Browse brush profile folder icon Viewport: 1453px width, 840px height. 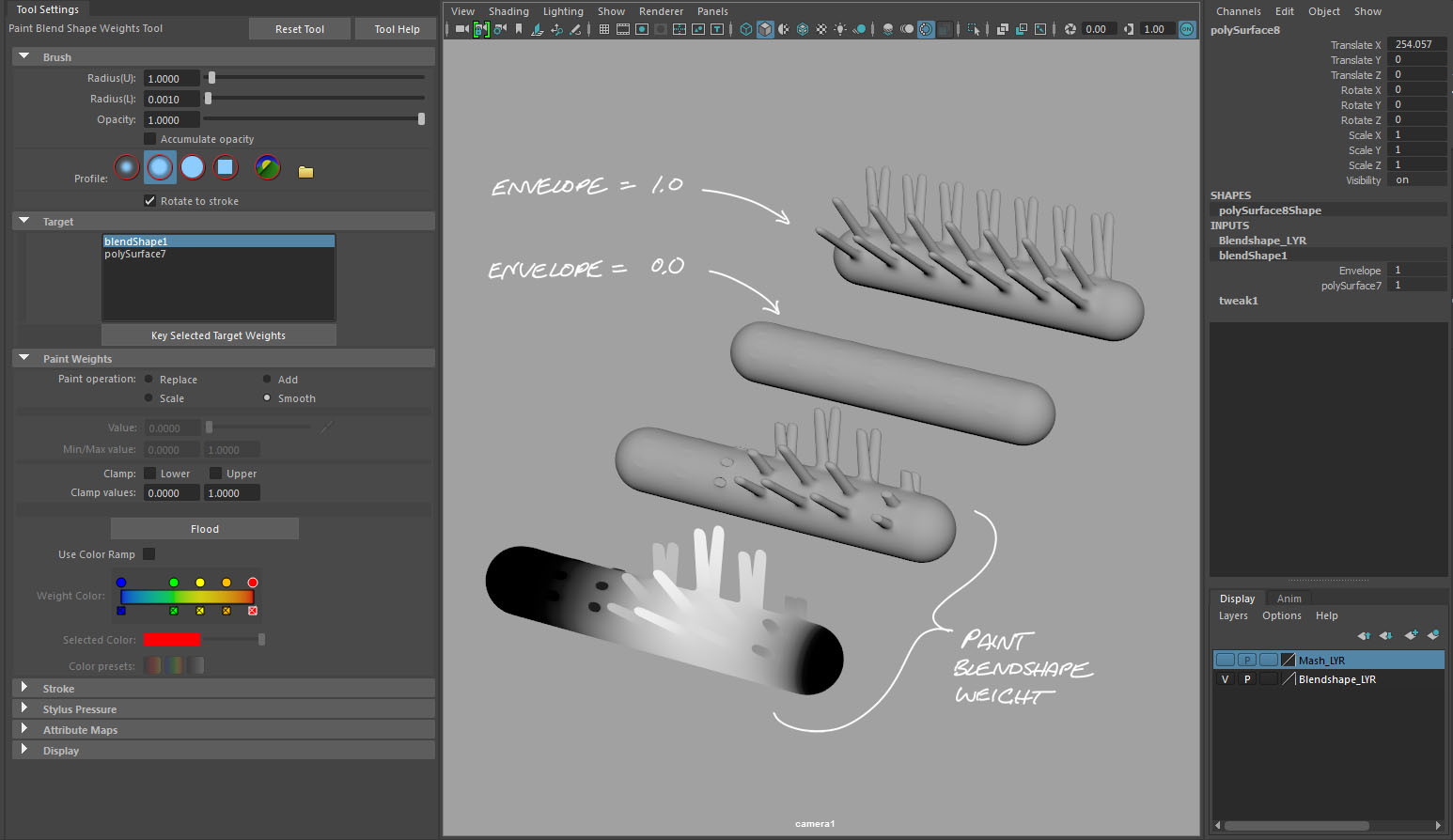[305, 172]
